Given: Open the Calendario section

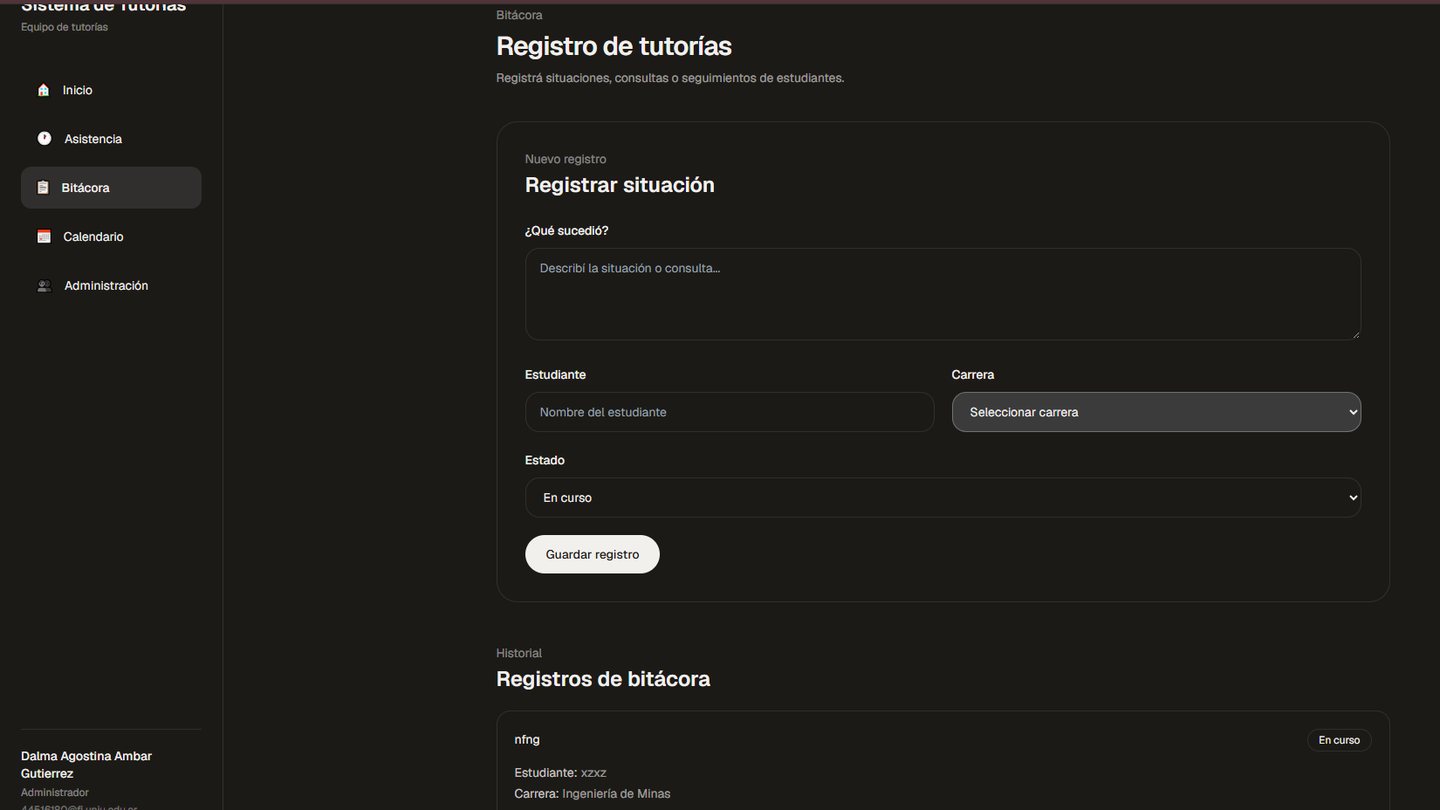Looking at the screenshot, I should 111,237.
